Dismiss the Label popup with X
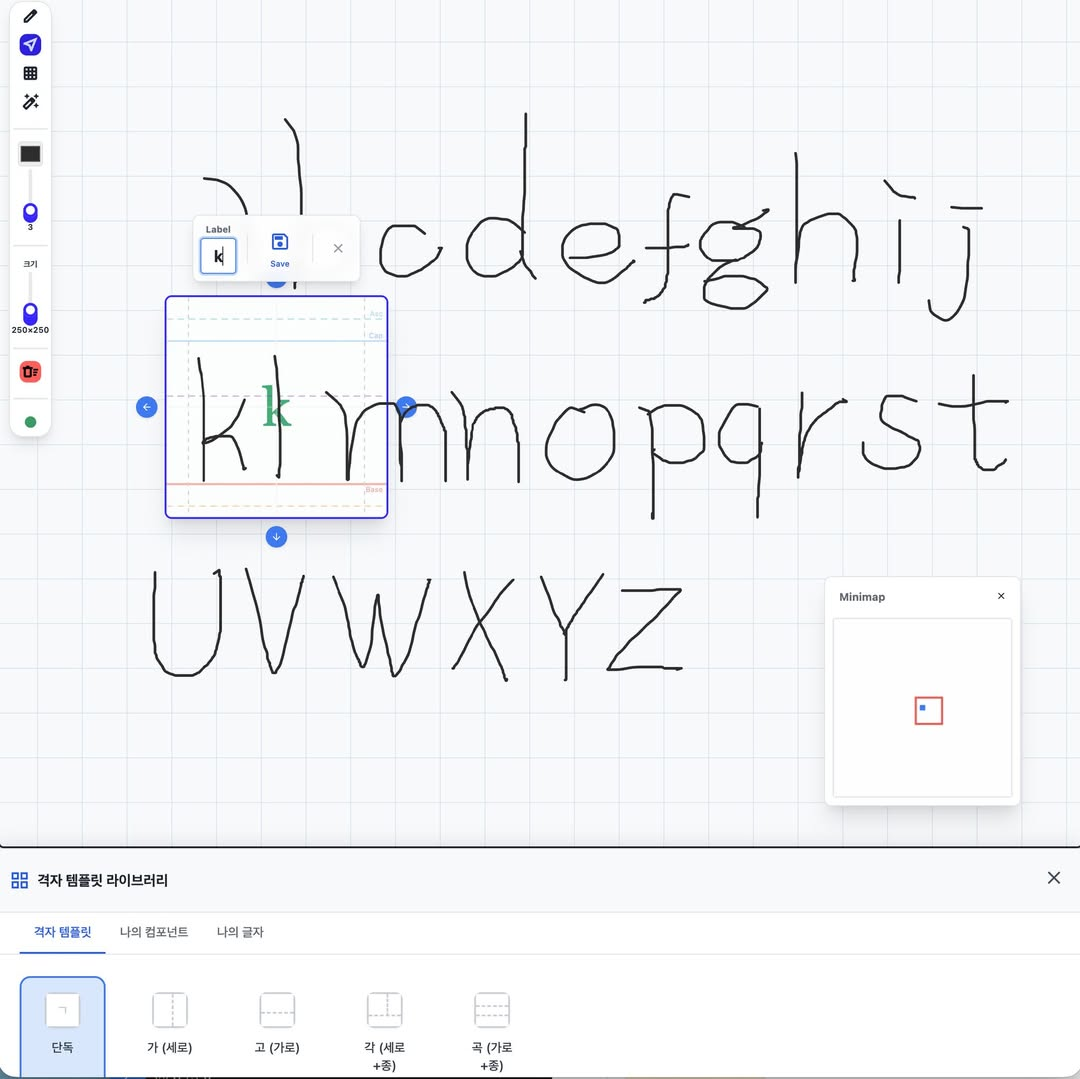This screenshot has width=1080, height=1079. coord(338,248)
